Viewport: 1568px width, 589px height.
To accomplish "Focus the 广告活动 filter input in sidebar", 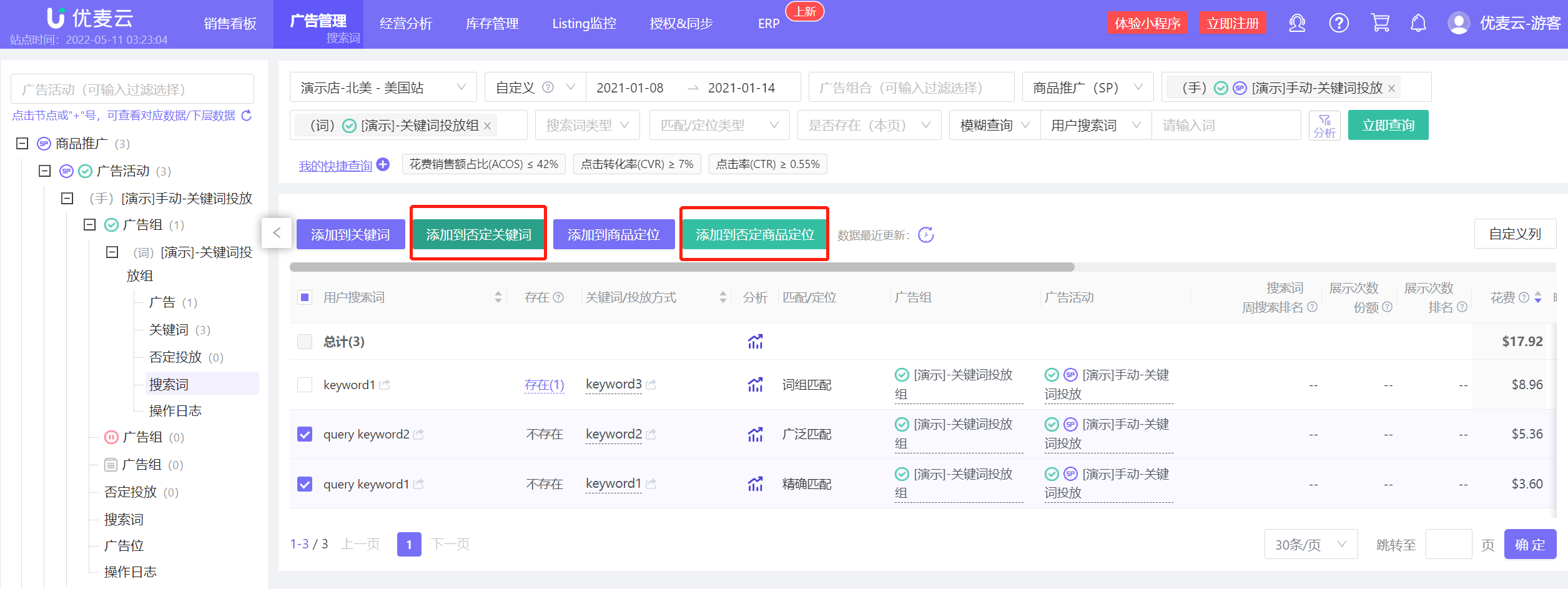I will tap(132, 89).
